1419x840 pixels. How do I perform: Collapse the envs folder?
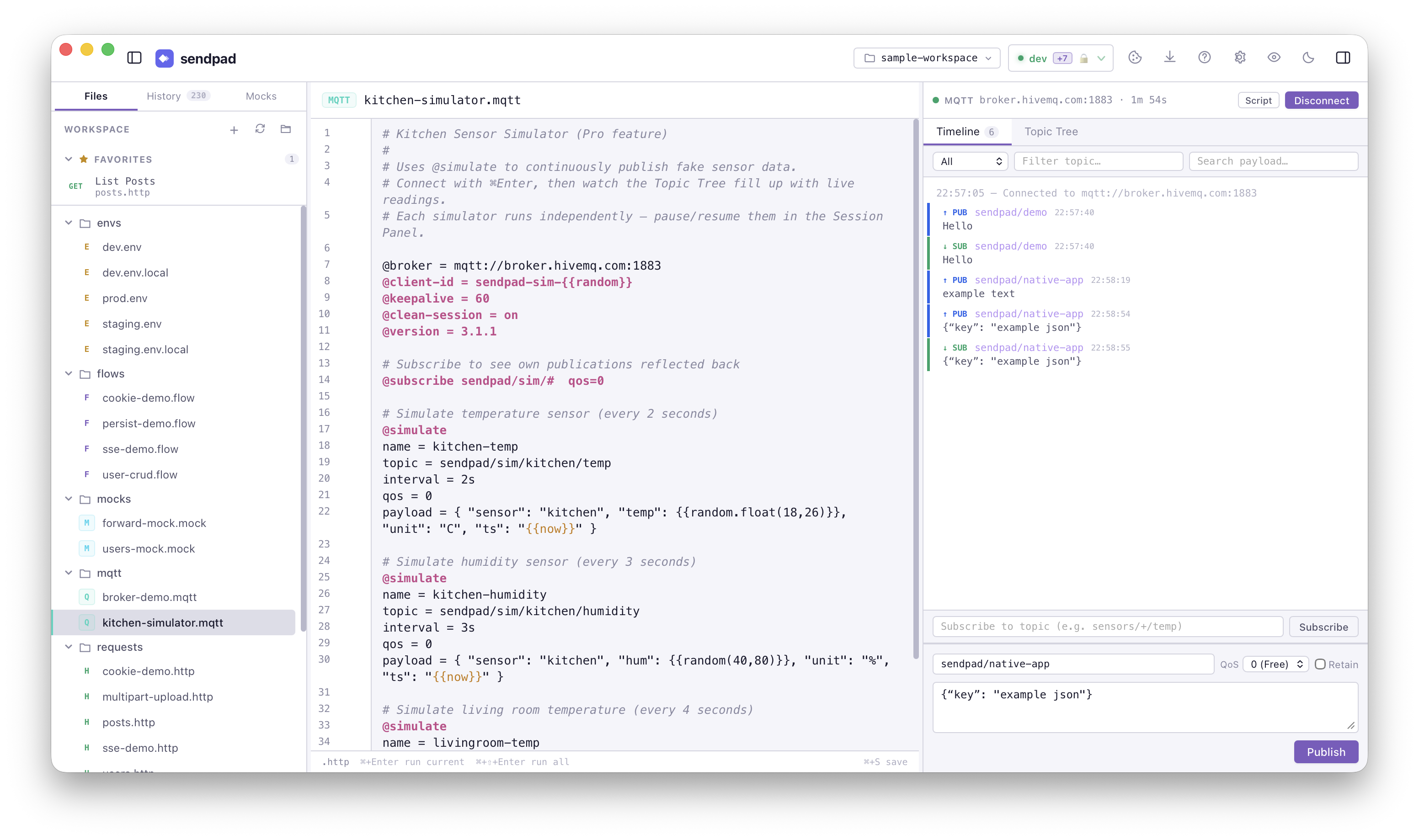69,223
